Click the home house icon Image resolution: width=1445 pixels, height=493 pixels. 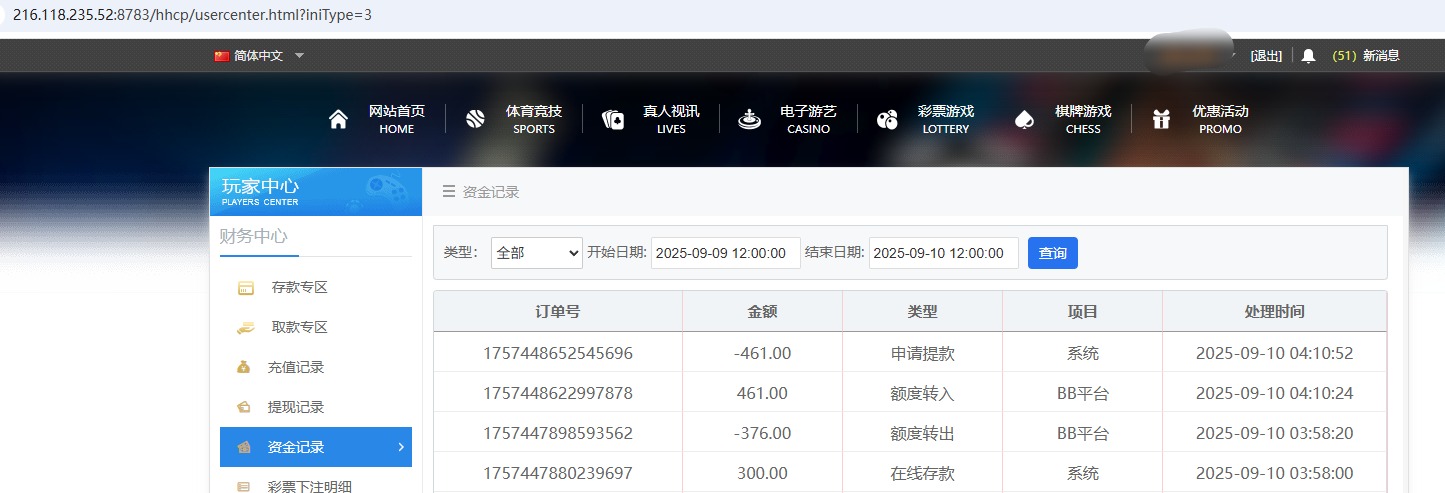pyautogui.click(x=338, y=120)
